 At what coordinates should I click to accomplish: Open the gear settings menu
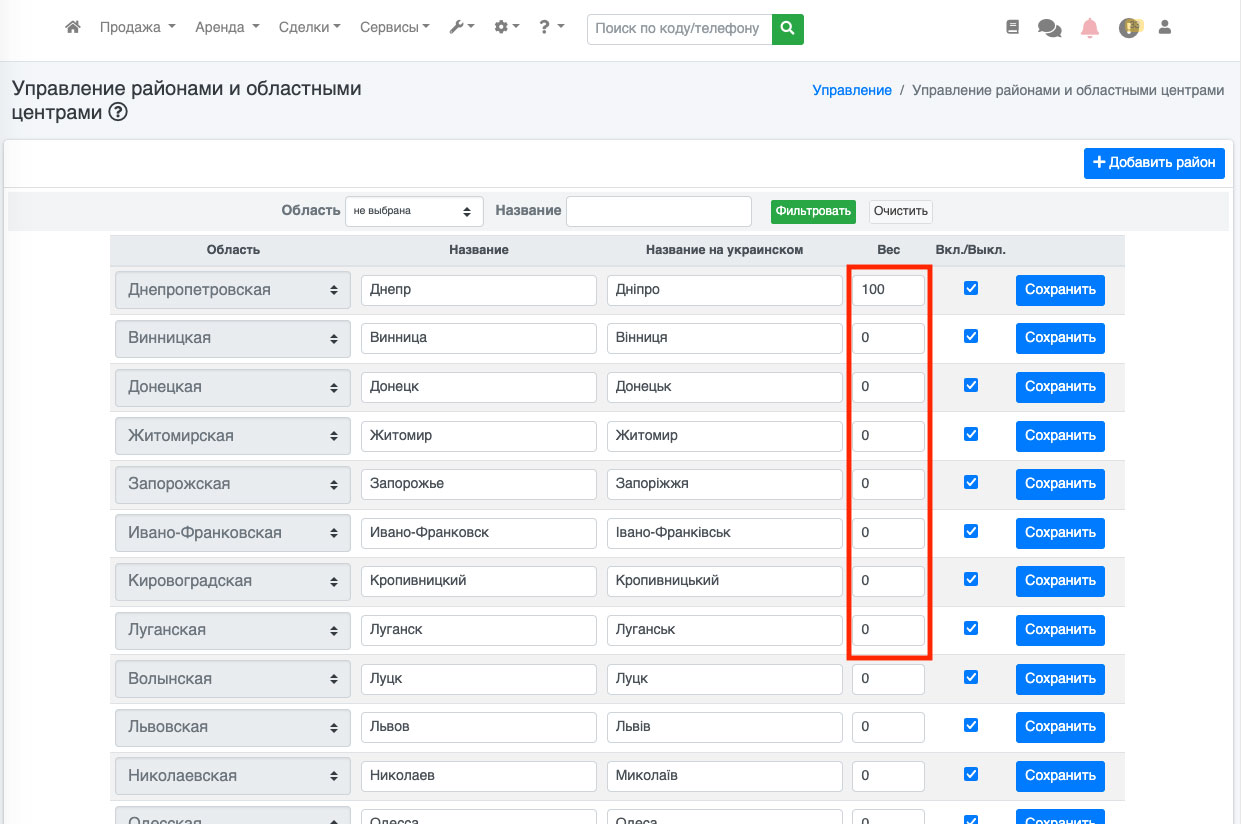(x=507, y=28)
